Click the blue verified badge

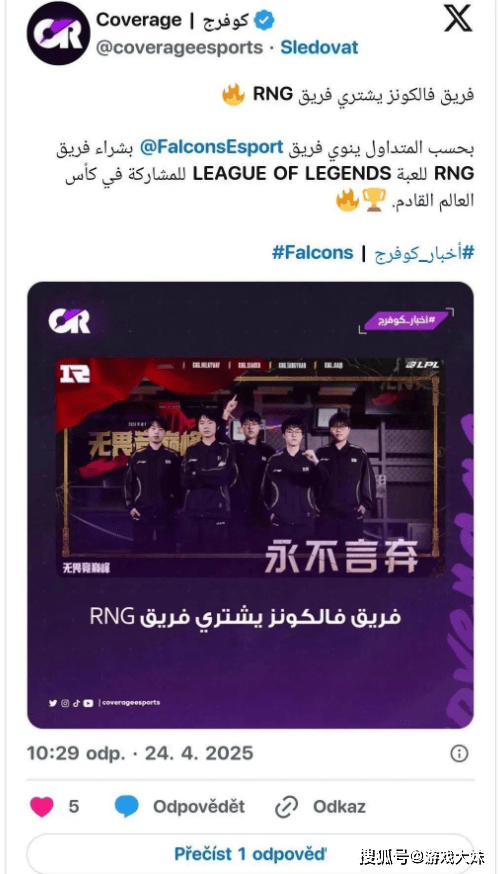264,21
